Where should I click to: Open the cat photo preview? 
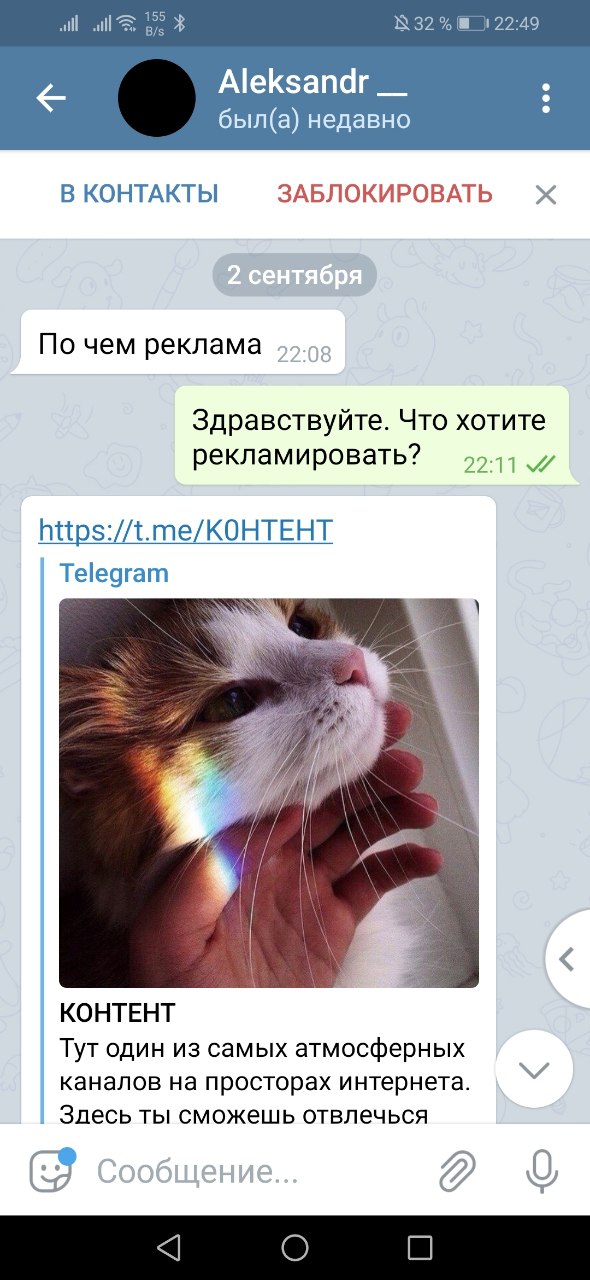tap(269, 793)
